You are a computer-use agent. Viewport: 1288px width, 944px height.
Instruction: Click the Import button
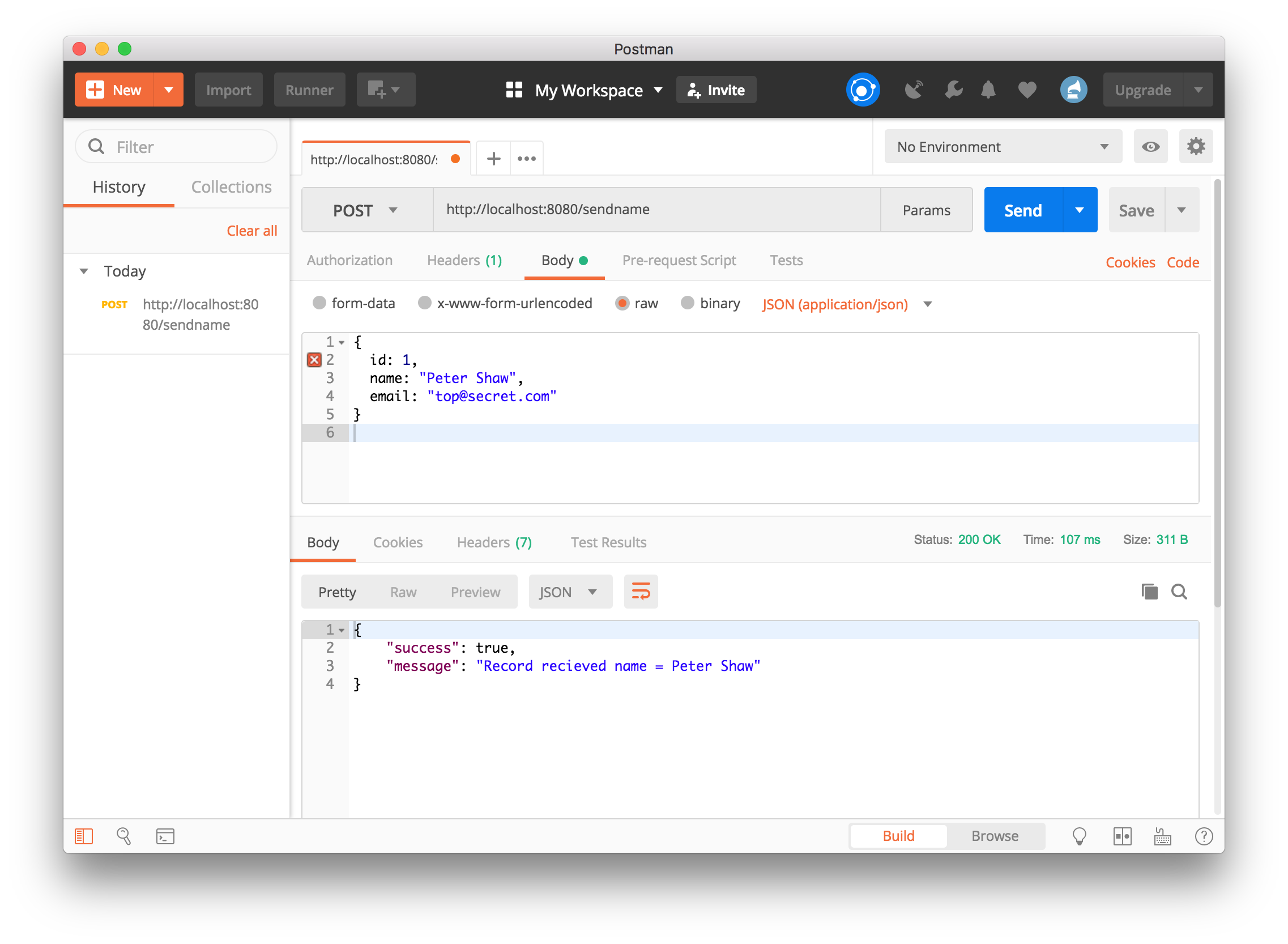pos(228,90)
